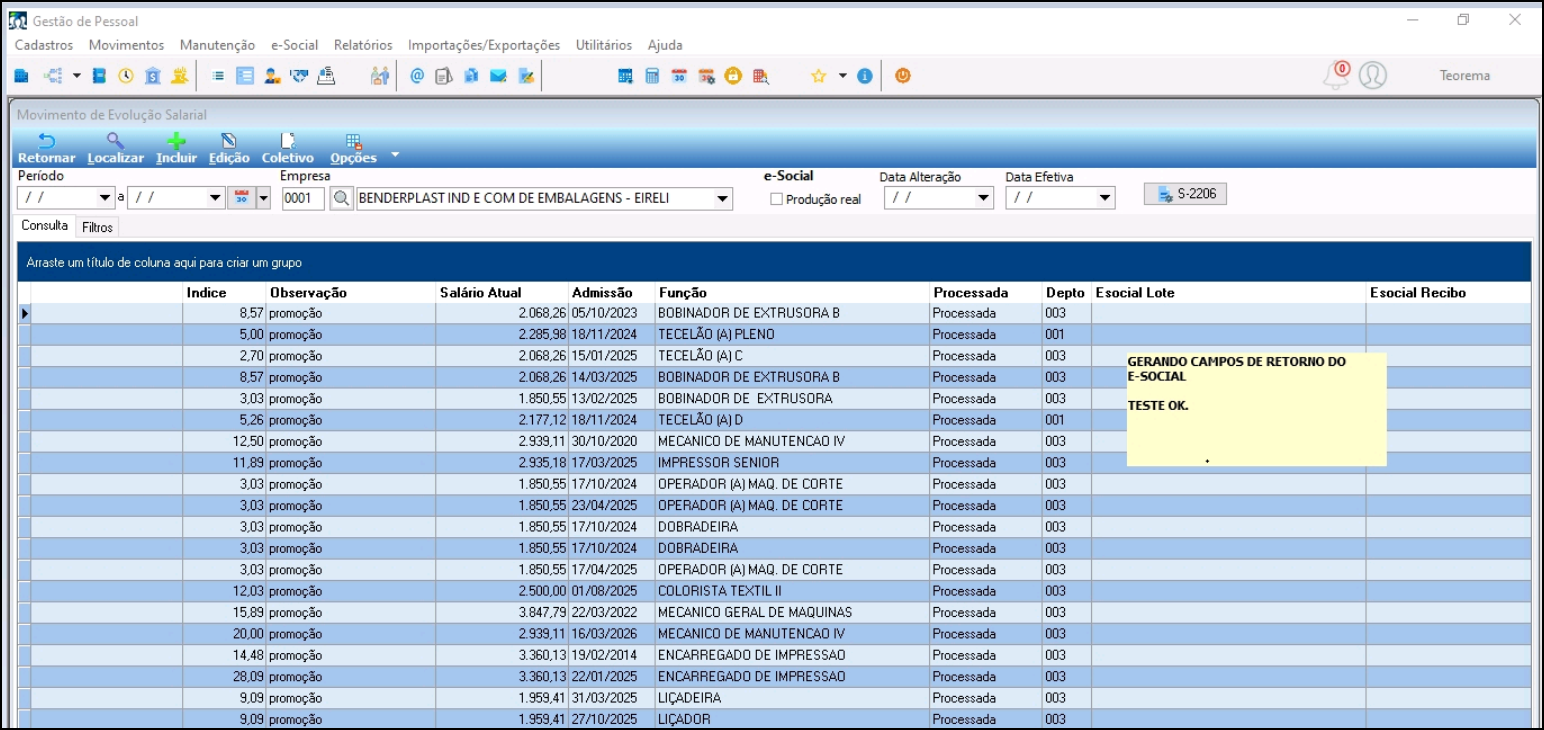Enable the Produção real checkbox
Image resolution: width=1544 pixels, height=730 pixels.
point(776,199)
